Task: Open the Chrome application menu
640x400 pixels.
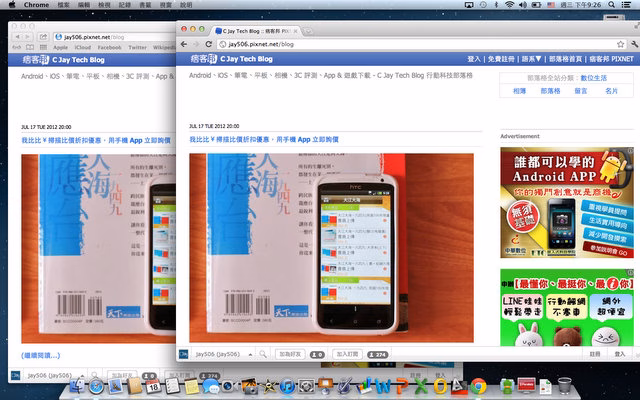Action: point(36,5)
